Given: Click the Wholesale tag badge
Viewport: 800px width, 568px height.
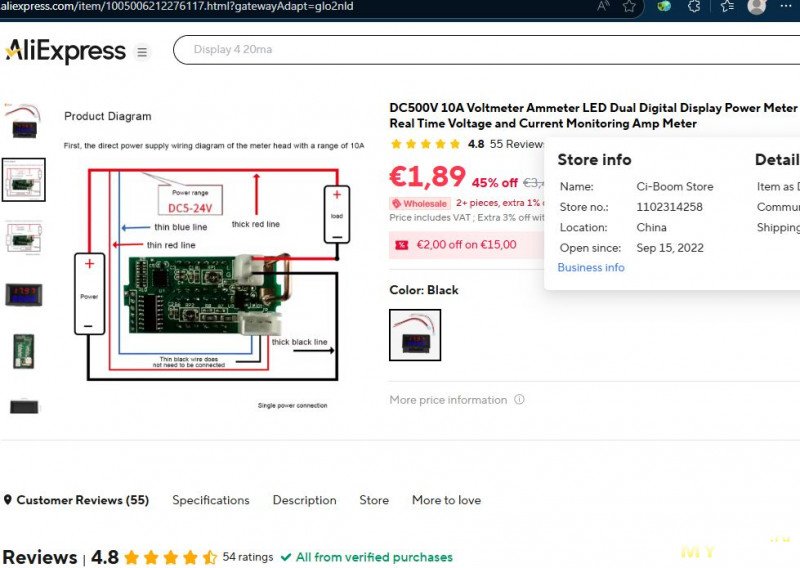Looking at the screenshot, I should 420,203.
